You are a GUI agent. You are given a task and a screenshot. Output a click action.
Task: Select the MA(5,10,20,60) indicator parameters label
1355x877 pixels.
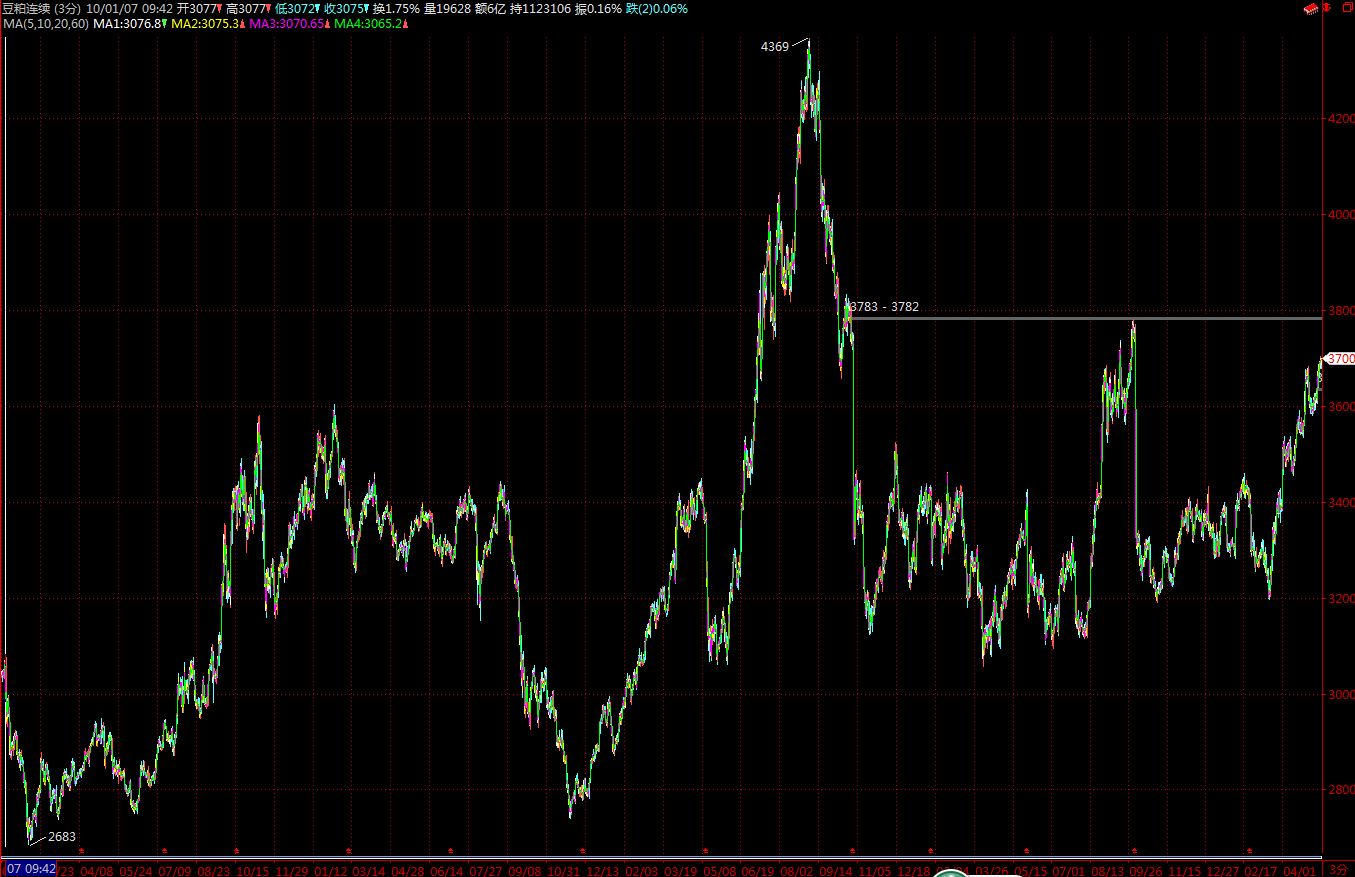click(45, 23)
